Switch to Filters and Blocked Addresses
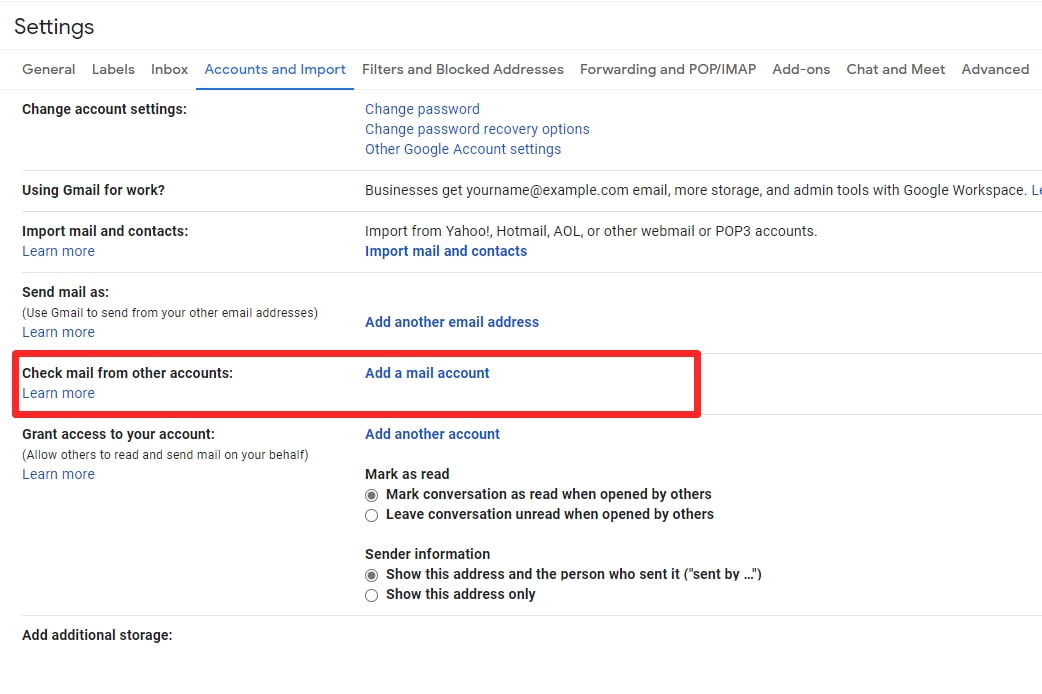The height and width of the screenshot is (694, 1042). [463, 69]
